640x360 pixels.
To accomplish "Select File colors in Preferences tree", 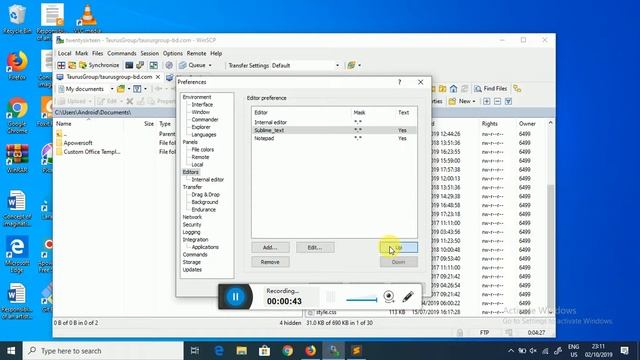I will (x=202, y=149).
